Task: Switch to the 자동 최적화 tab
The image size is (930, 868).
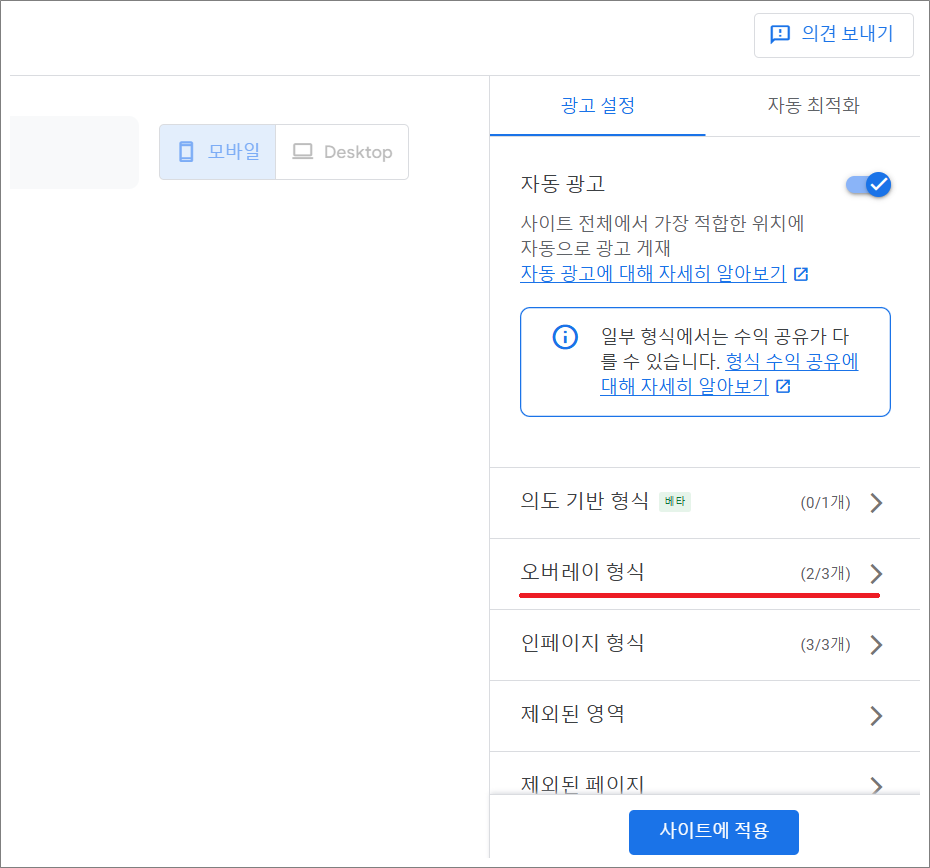Action: pyautogui.click(x=813, y=106)
